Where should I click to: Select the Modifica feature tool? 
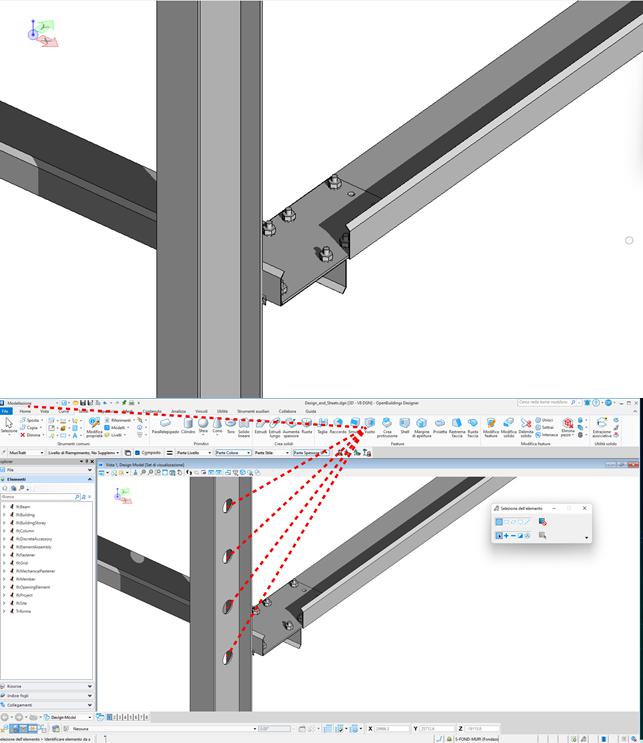click(490, 426)
